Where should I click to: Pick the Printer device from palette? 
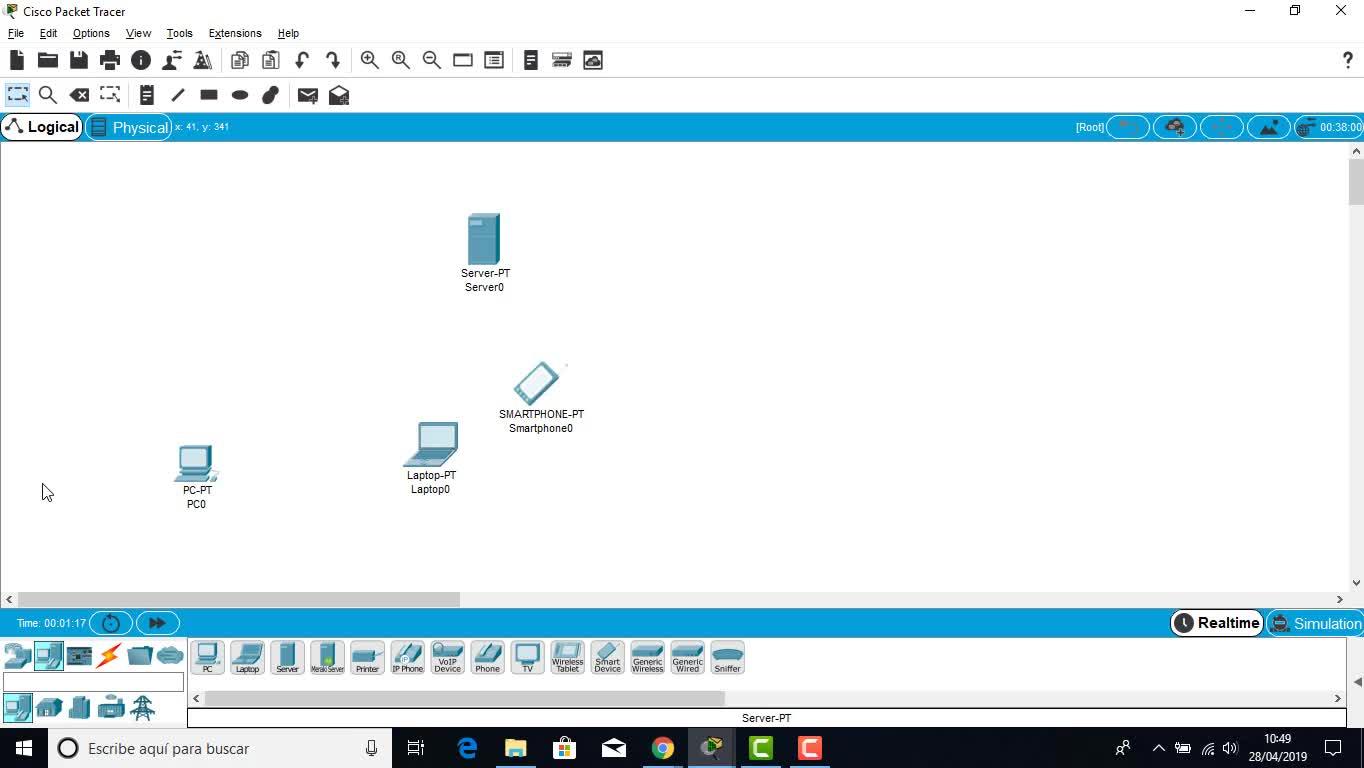(x=367, y=657)
